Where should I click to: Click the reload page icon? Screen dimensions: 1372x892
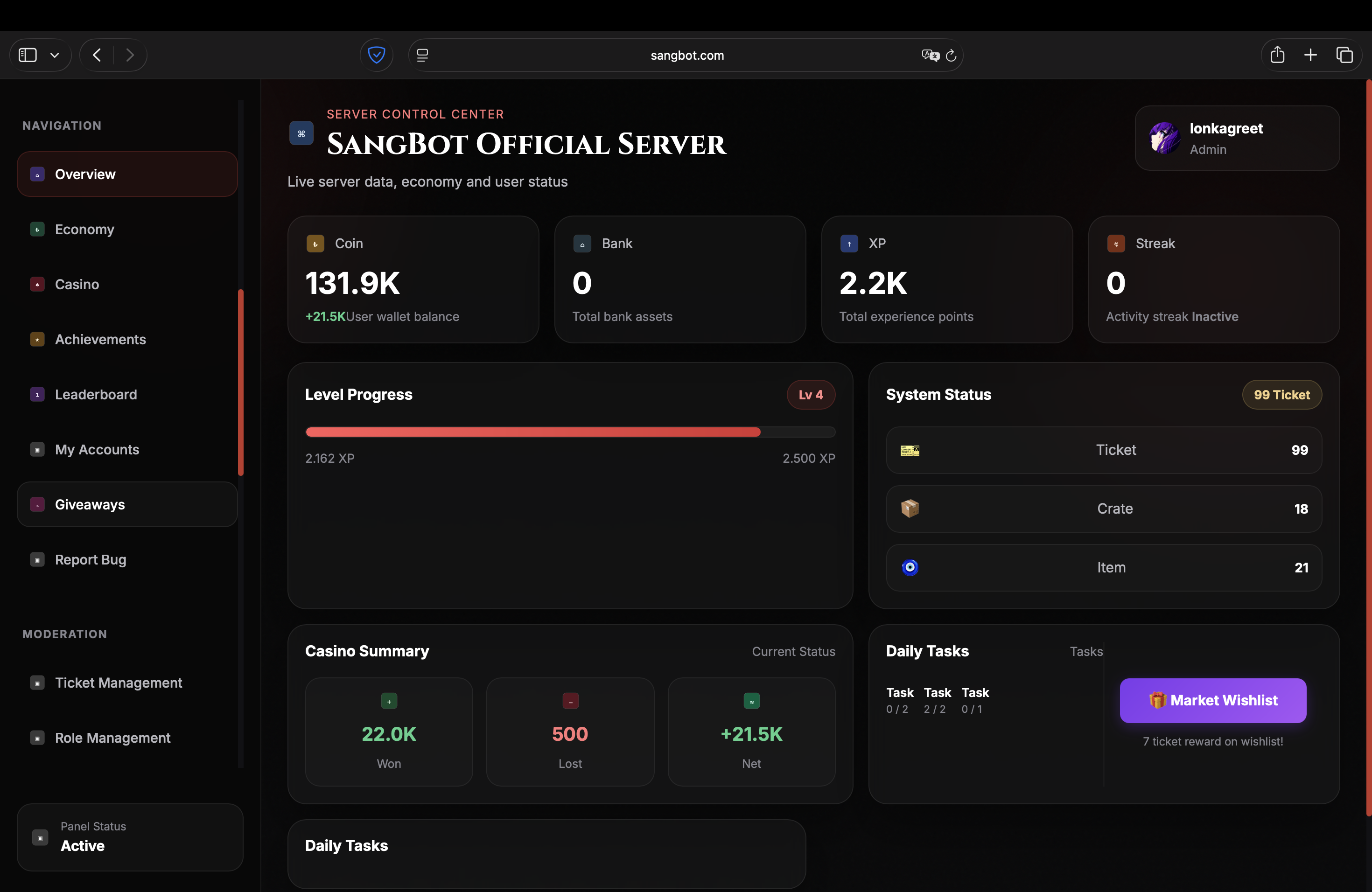coord(951,56)
